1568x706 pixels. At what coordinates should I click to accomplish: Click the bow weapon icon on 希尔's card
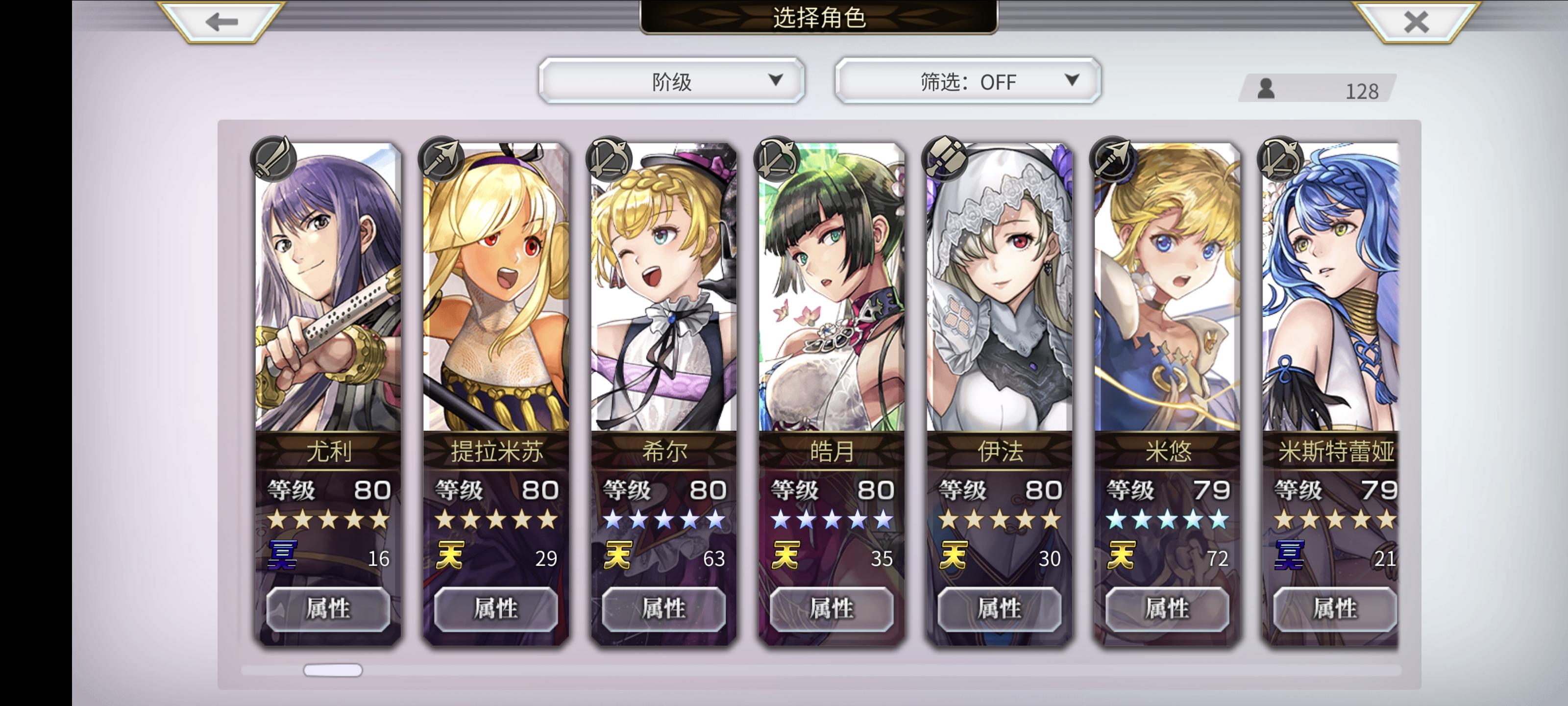coord(609,158)
